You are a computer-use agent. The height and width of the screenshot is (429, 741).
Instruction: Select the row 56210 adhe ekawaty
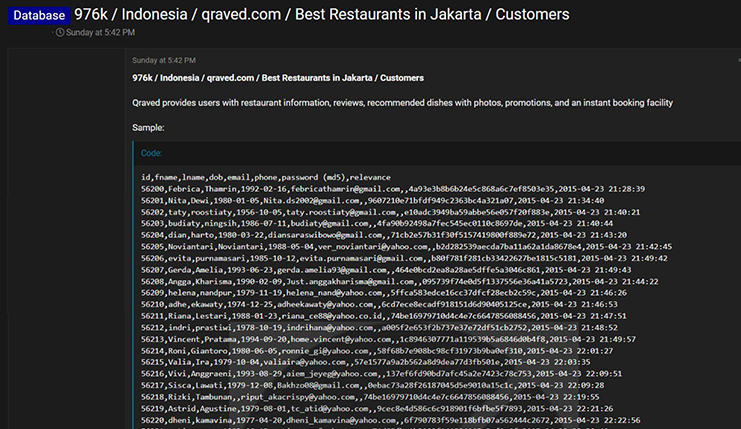[x=379, y=304]
